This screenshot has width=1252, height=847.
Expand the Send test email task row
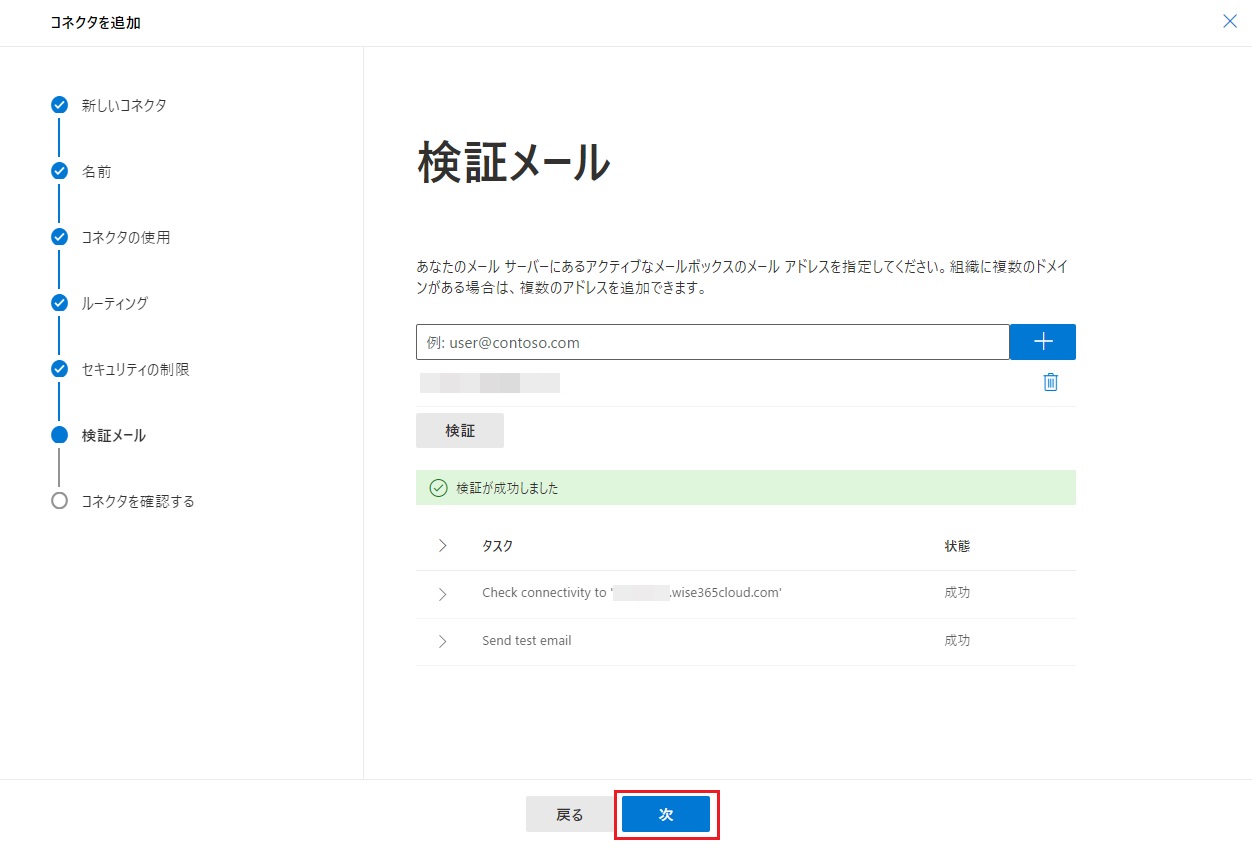442,641
